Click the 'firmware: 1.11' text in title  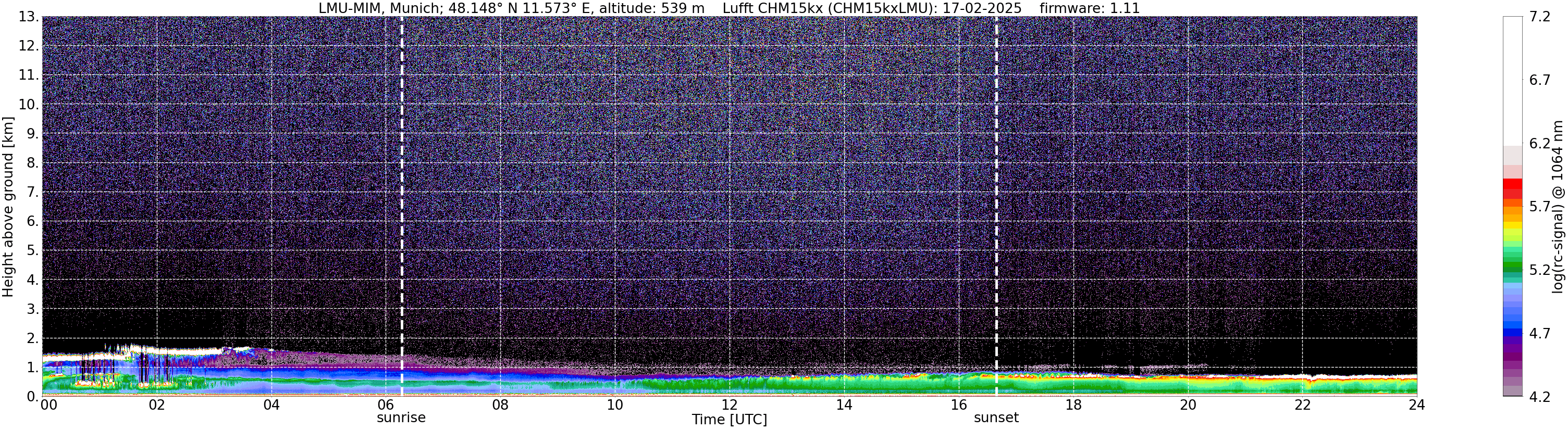click(1090, 8)
